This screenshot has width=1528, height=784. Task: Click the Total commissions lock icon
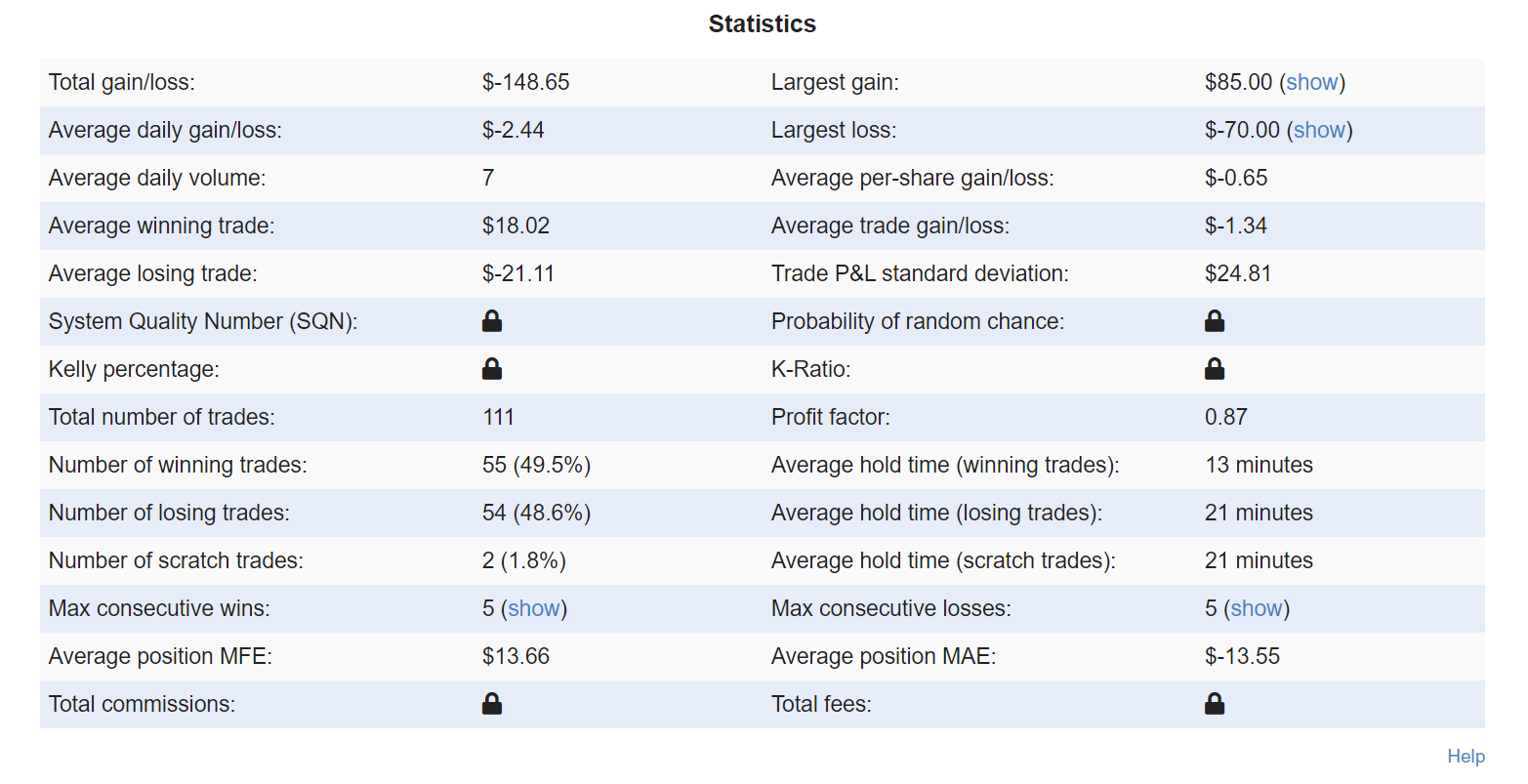pyautogui.click(x=492, y=704)
